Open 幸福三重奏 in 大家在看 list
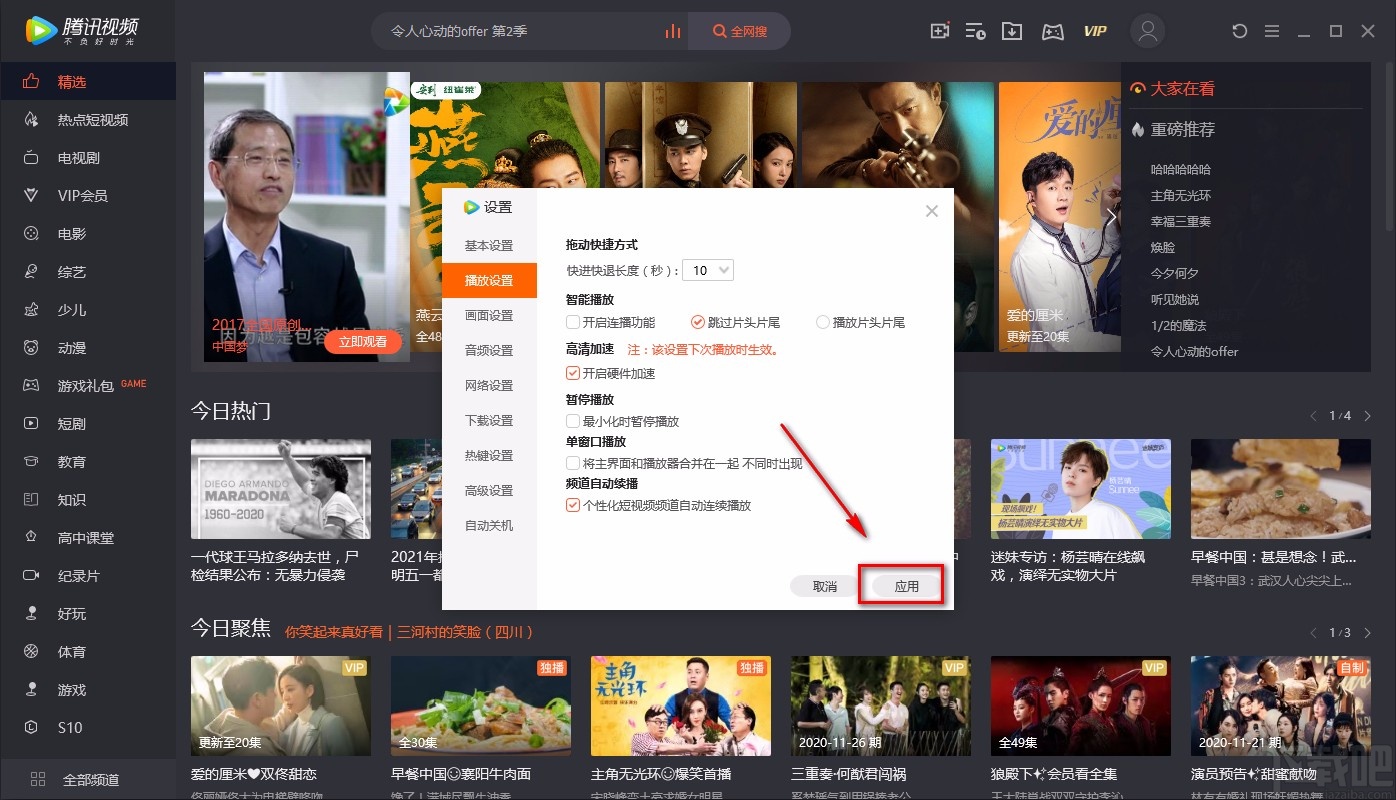The image size is (1396, 800). (x=1181, y=221)
